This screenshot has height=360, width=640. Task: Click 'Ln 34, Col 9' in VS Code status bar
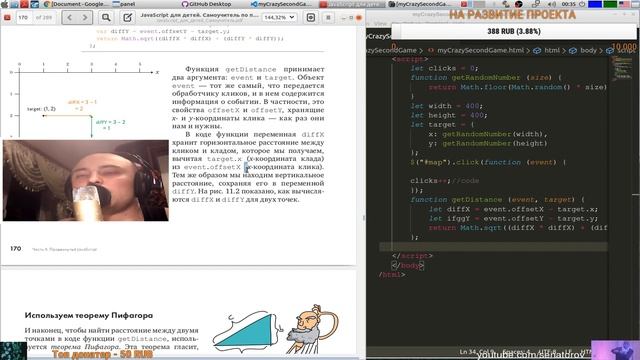click(477, 351)
